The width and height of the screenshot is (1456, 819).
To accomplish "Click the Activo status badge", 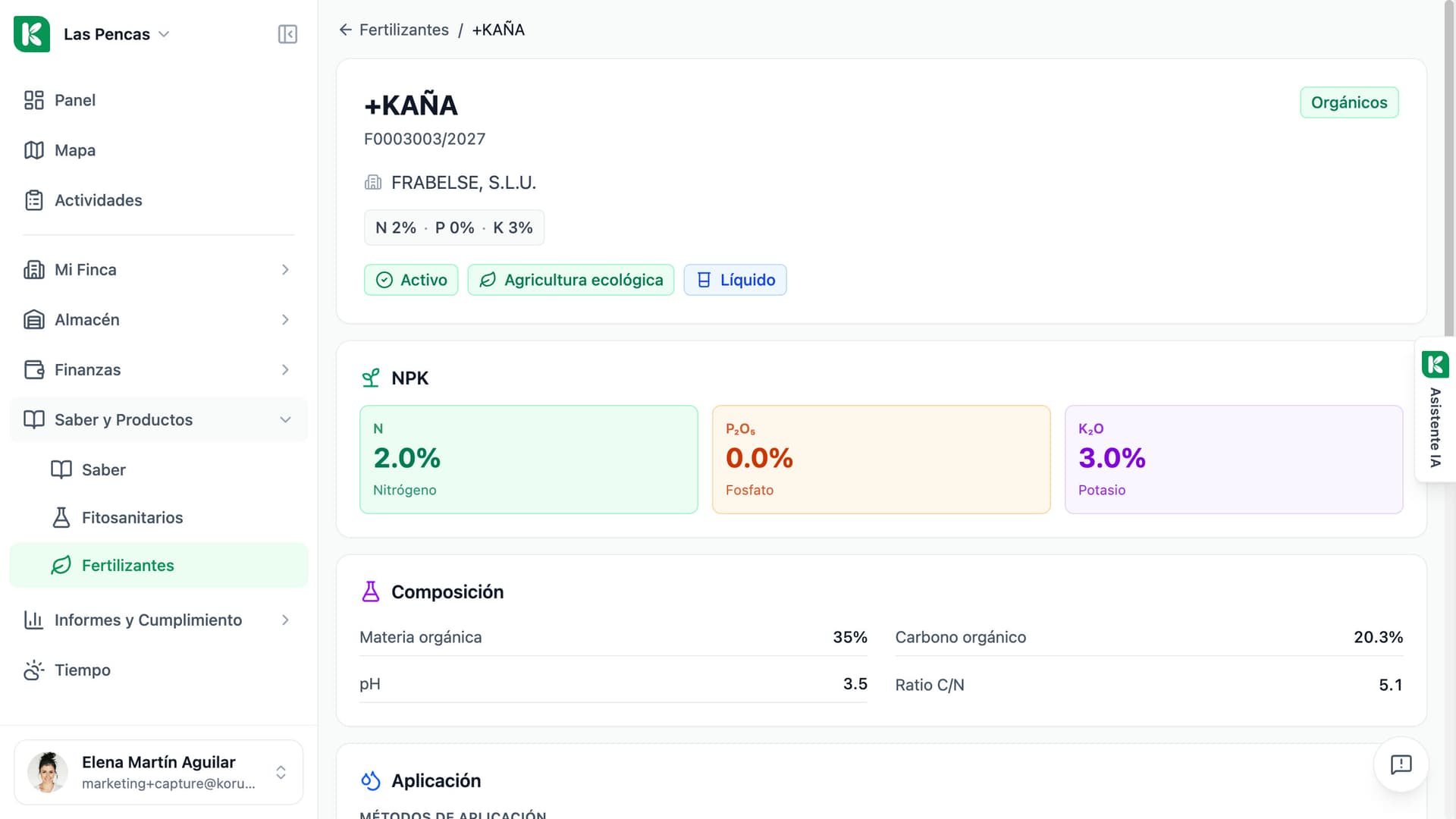I will click(x=411, y=280).
